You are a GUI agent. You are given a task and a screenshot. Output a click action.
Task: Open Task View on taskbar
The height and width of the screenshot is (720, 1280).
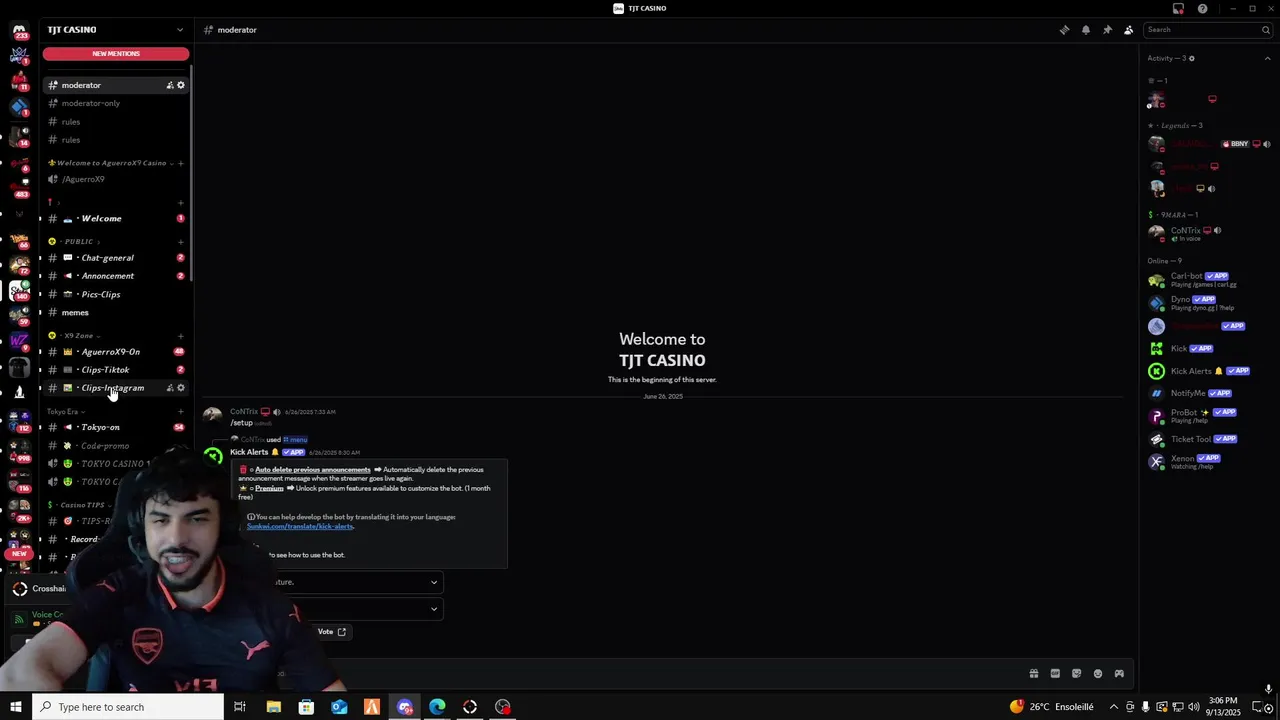[x=240, y=707]
